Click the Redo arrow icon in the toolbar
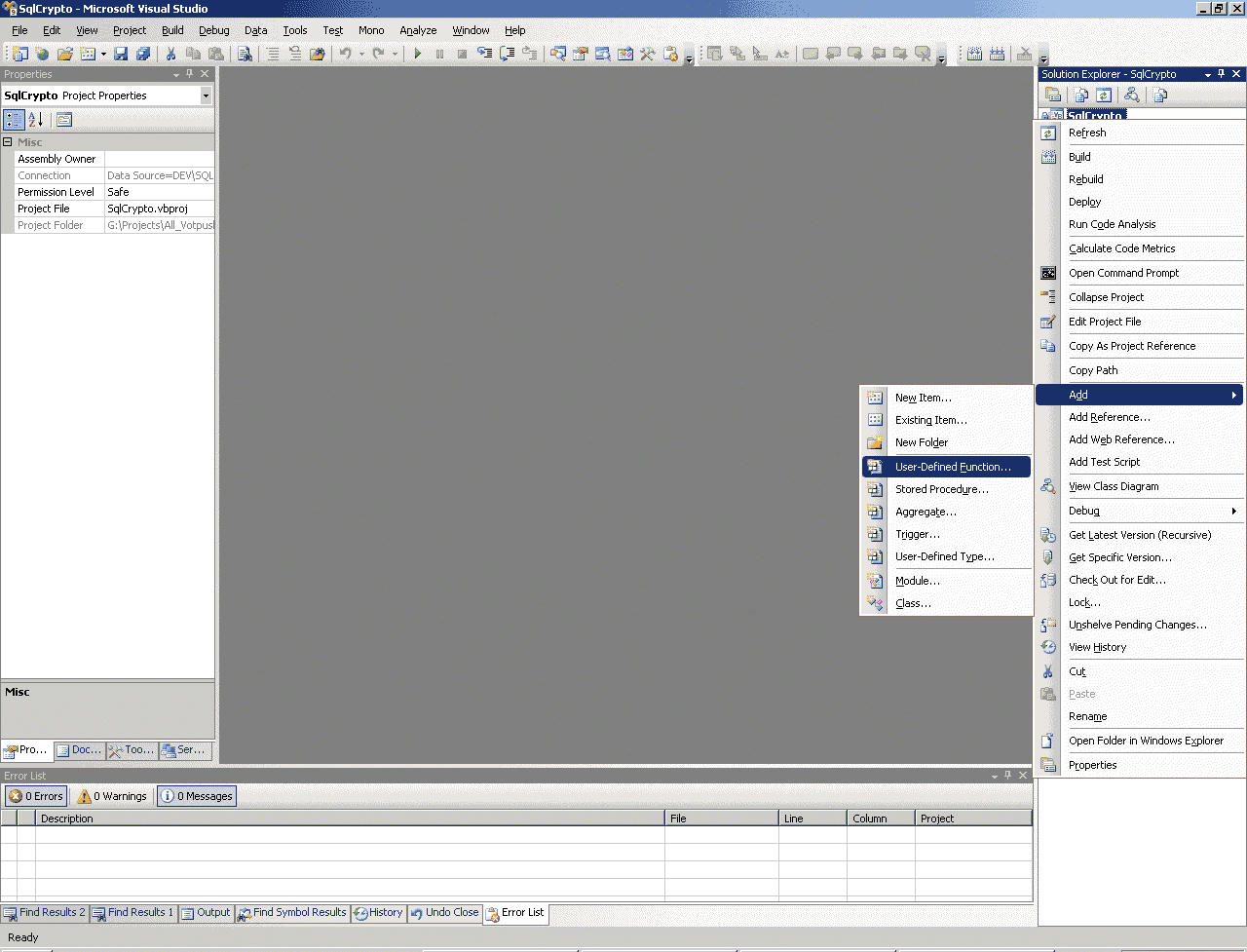 pyautogui.click(x=378, y=55)
